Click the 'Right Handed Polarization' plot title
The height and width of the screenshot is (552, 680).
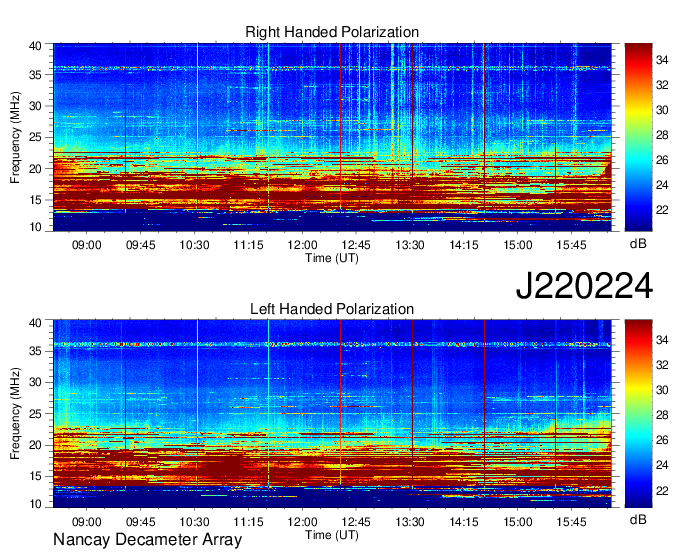332,32
